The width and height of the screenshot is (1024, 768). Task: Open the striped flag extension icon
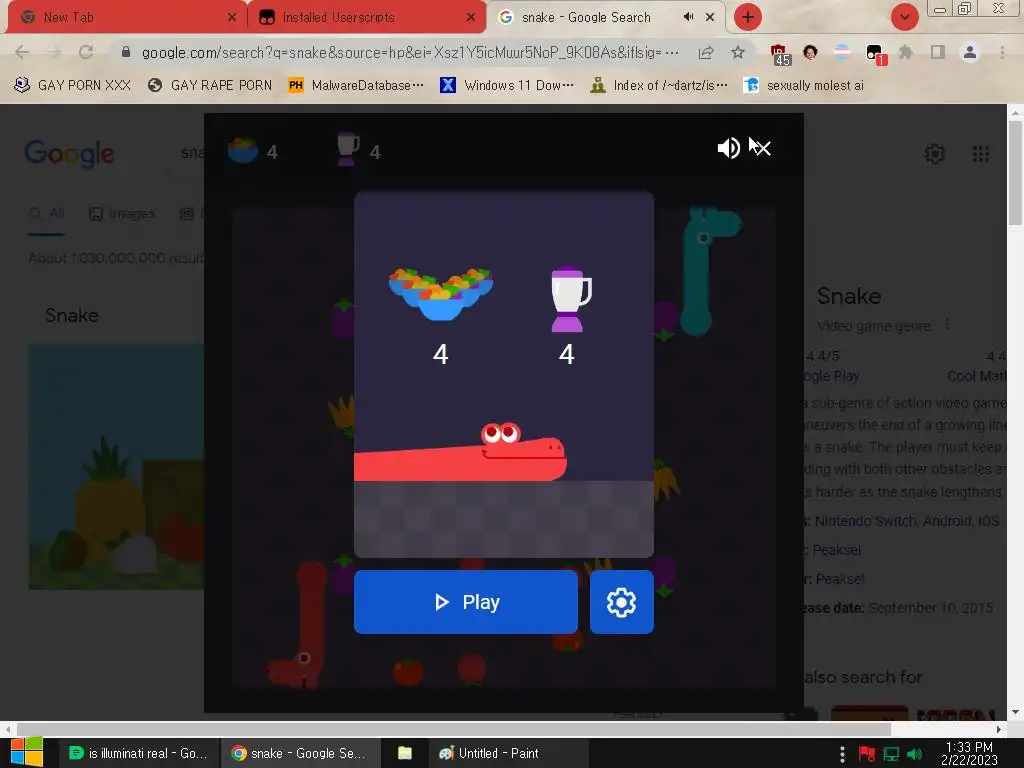[842, 52]
